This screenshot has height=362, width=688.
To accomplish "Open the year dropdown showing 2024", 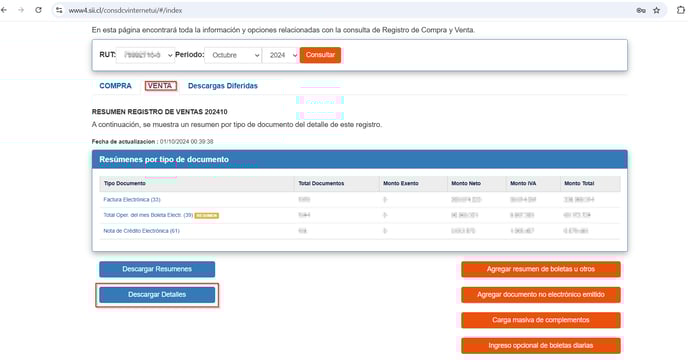I will click(x=280, y=55).
